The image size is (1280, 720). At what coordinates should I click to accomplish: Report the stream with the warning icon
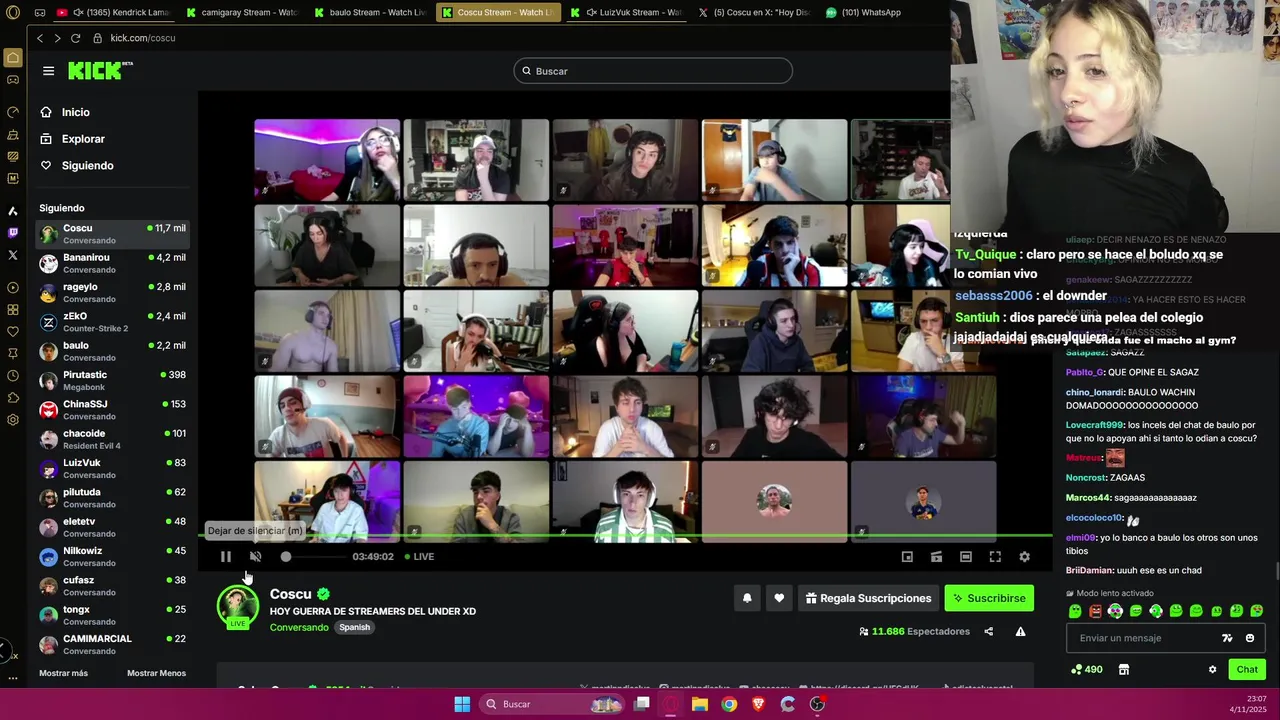(x=1020, y=632)
